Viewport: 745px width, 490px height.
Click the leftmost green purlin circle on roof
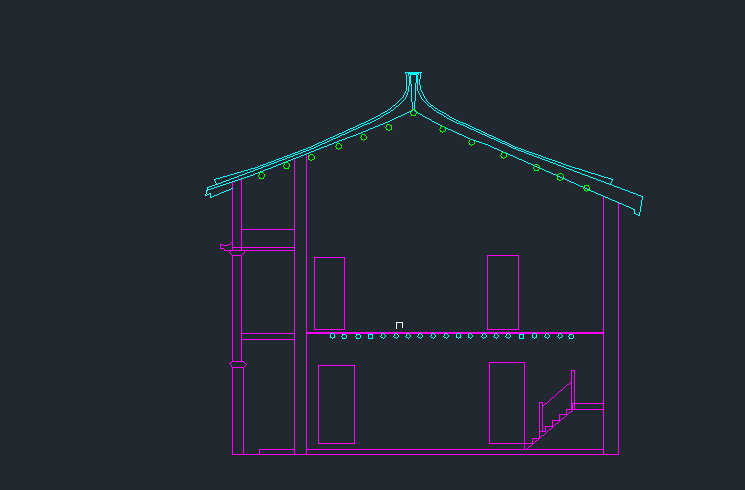click(261, 176)
